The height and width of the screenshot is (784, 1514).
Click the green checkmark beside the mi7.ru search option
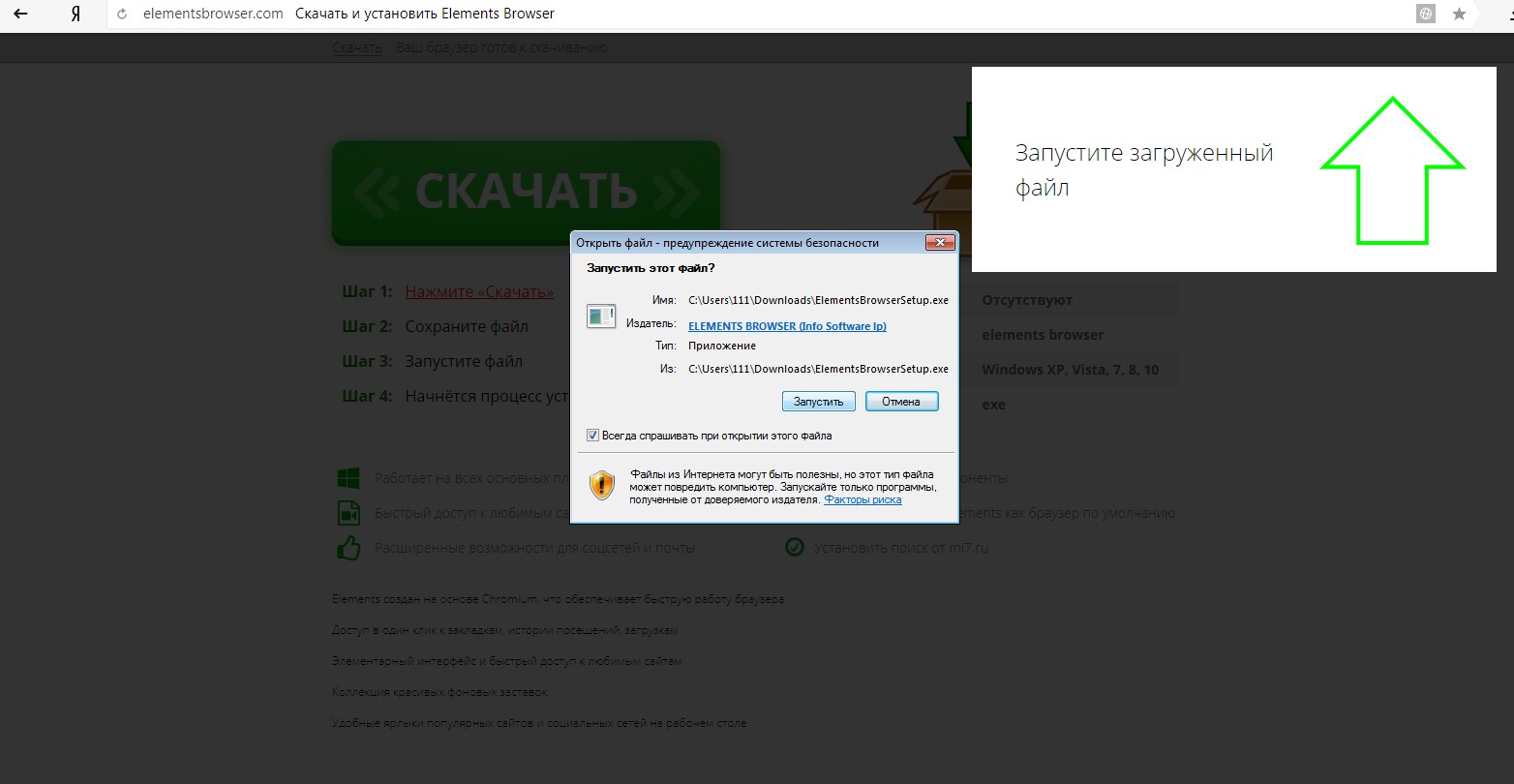pyautogui.click(x=795, y=548)
